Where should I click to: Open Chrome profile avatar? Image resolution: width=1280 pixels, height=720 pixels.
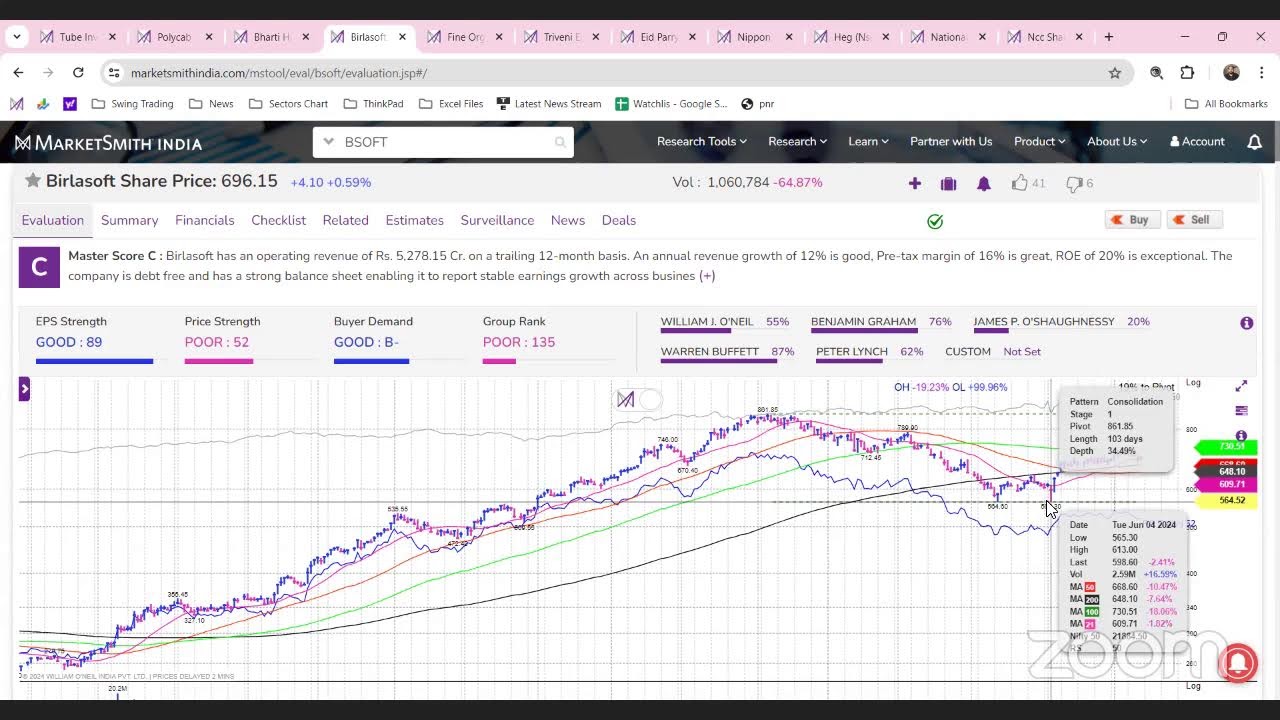pos(1231,73)
